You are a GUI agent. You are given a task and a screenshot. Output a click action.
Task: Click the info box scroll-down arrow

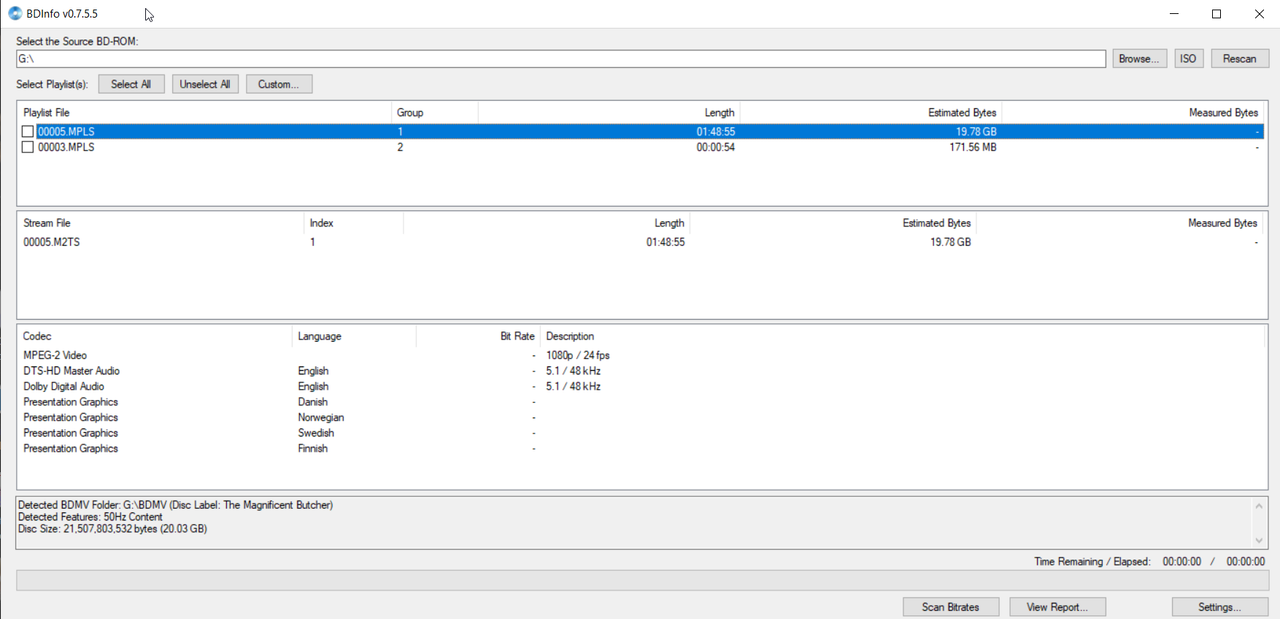1259,540
